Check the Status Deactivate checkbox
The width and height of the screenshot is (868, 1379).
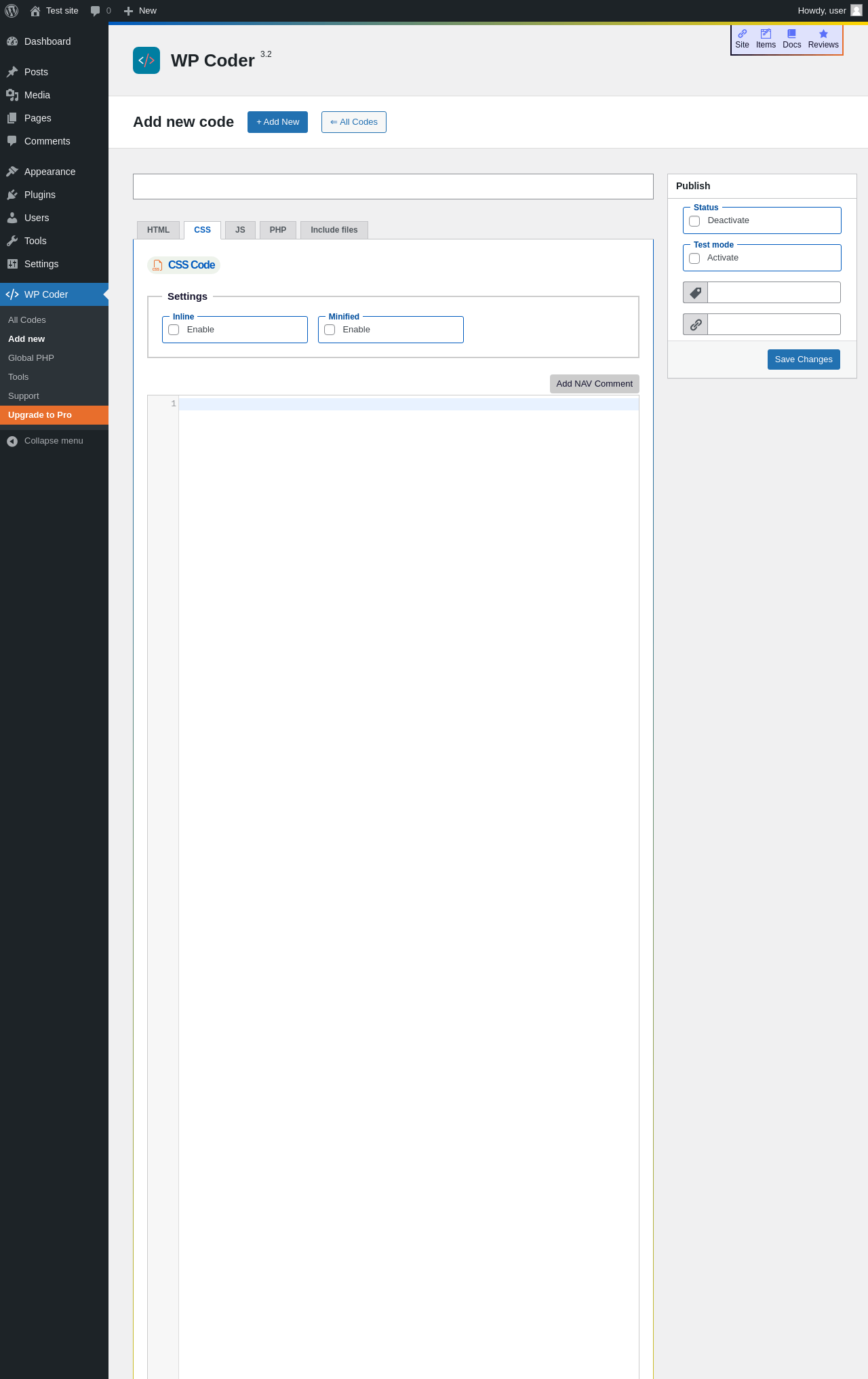[694, 221]
